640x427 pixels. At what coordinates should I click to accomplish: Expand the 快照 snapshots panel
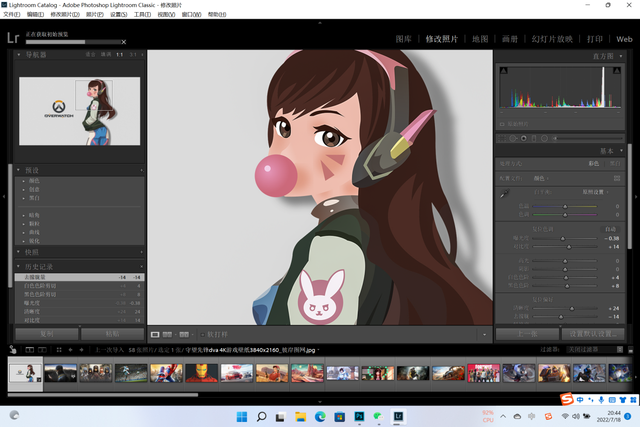(19, 252)
